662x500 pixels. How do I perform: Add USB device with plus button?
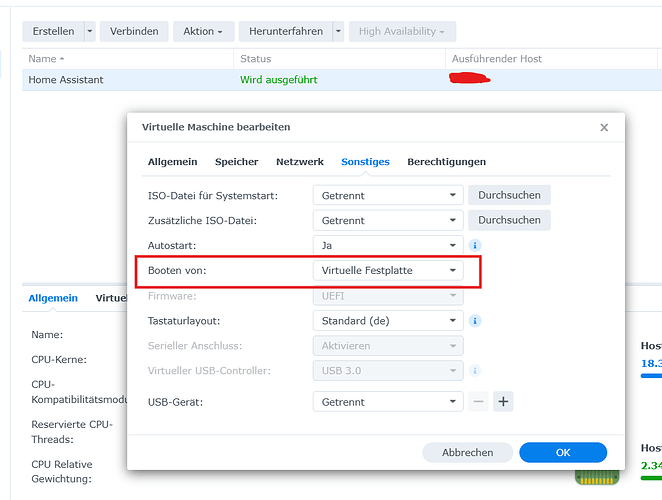click(503, 401)
